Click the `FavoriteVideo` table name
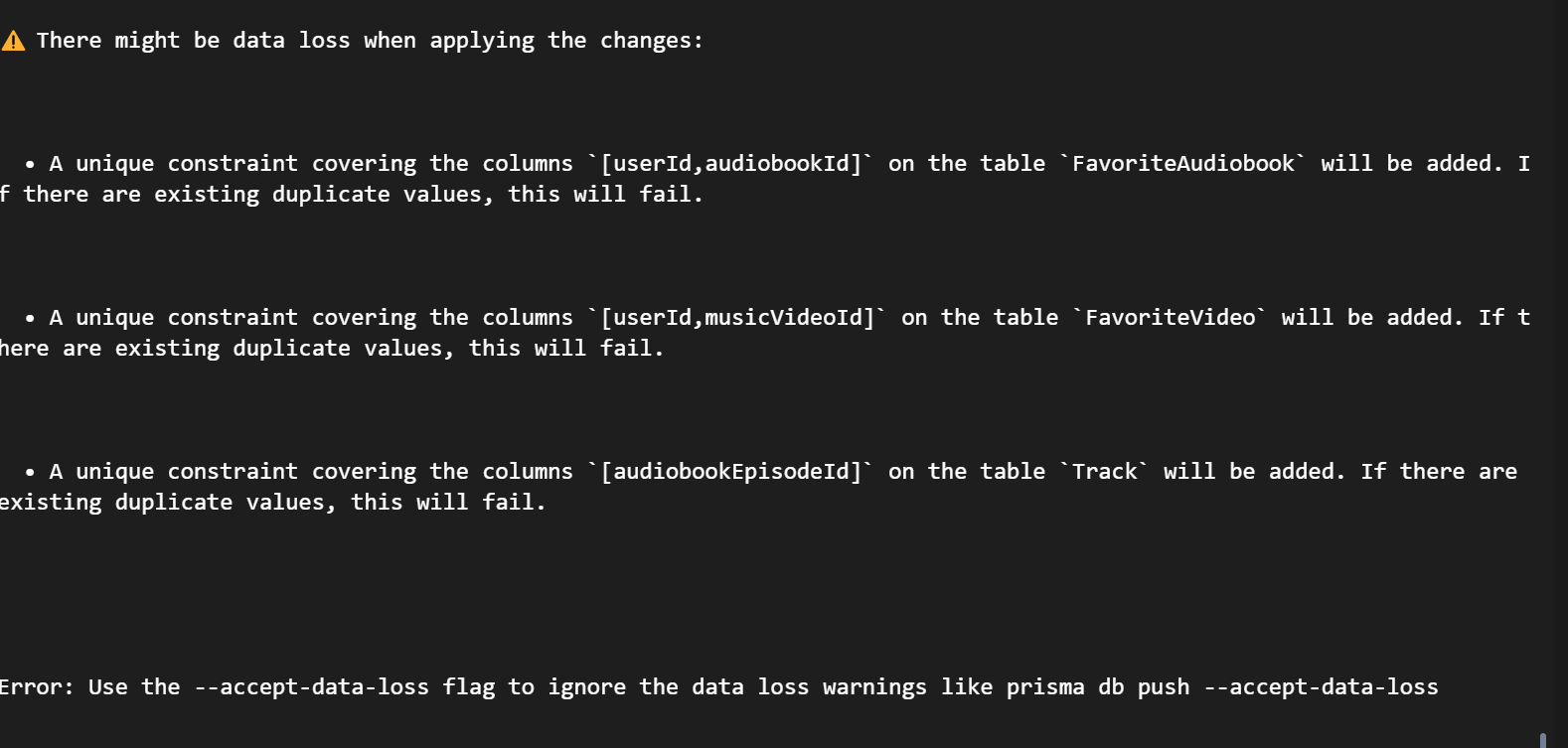This screenshot has height=748, width=1568. coord(1170,318)
